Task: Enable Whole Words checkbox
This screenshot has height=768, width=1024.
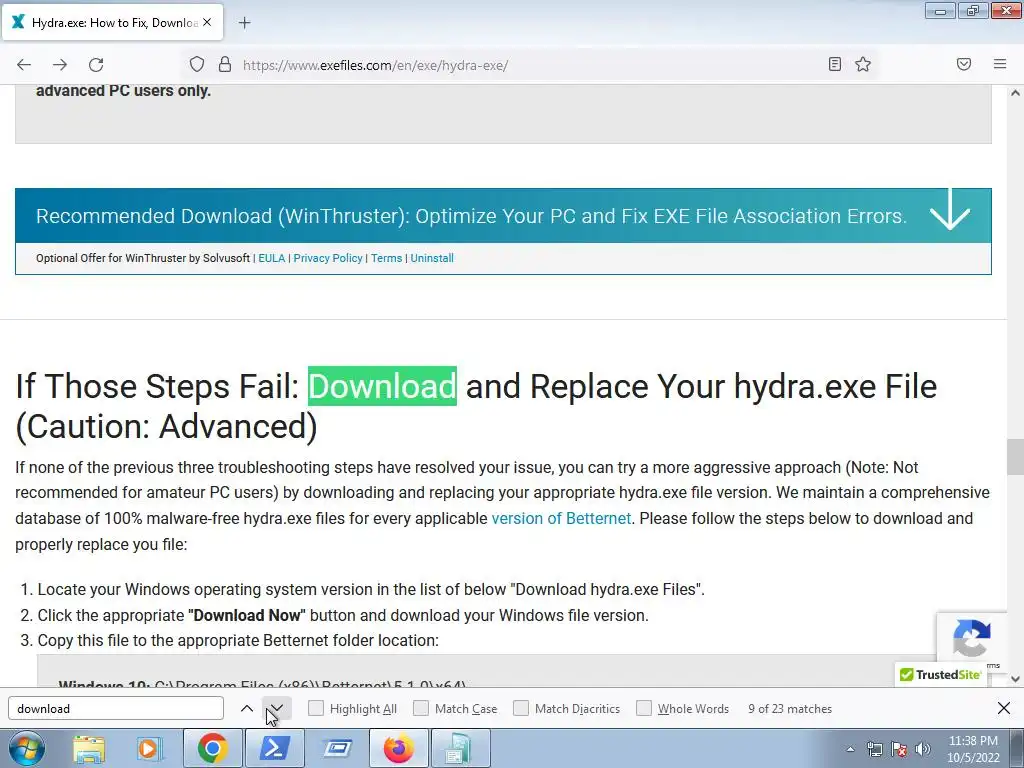Action: (644, 708)
